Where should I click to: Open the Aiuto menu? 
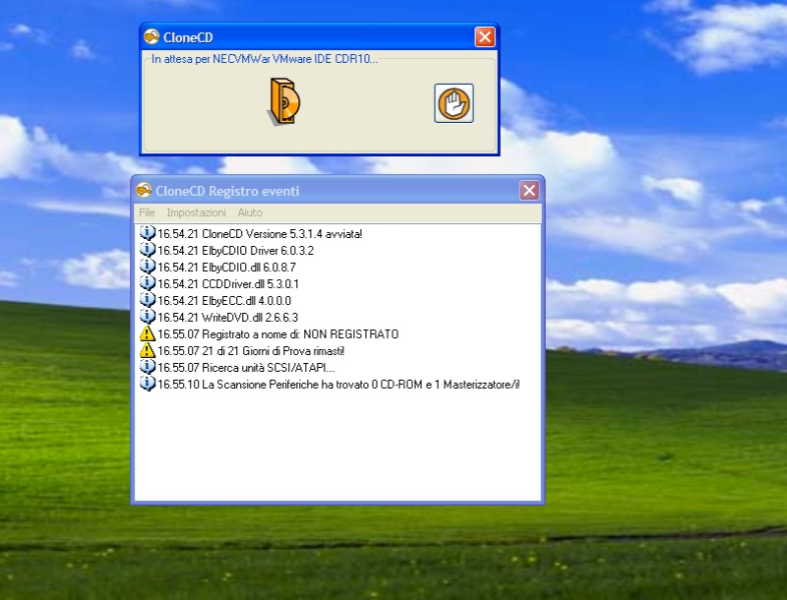(250, 213)
